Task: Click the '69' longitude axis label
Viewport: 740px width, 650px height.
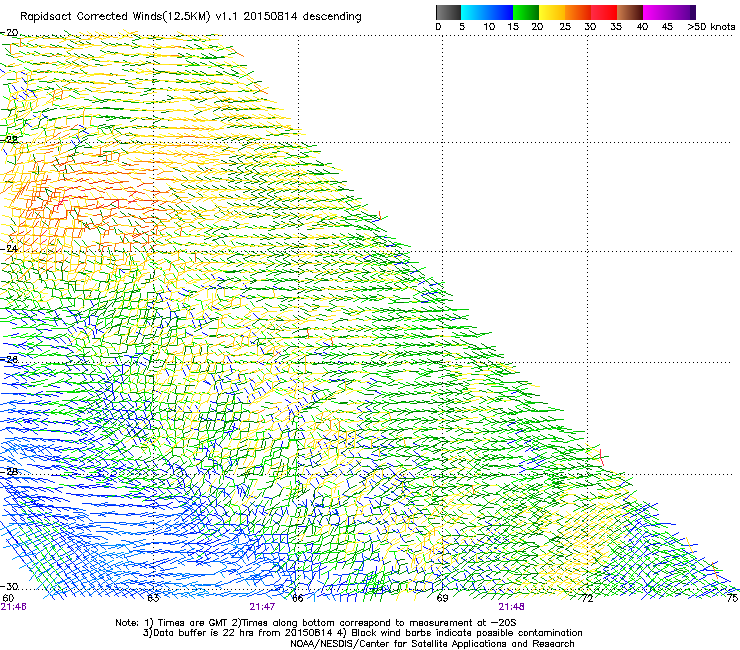Action: [x=442, y=598]
